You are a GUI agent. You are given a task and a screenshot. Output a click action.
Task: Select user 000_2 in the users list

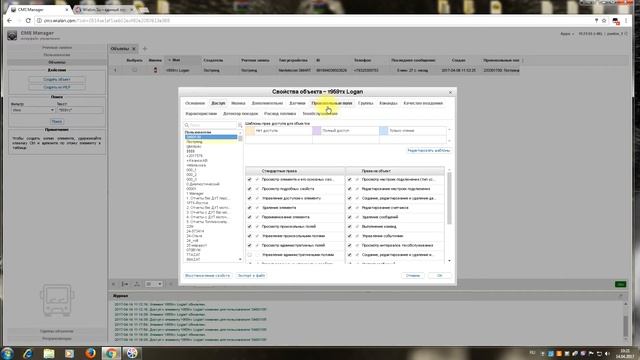(x=191, y=175)
